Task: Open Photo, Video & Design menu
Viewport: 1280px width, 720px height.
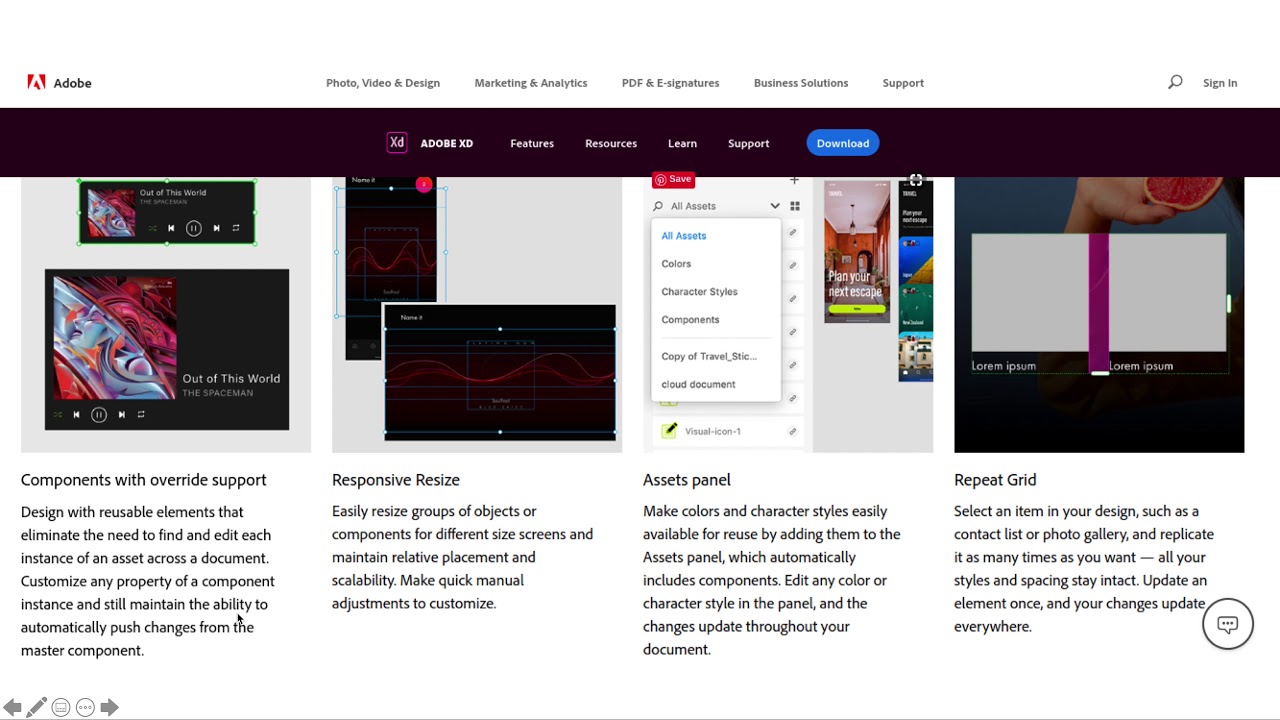Action: point(383,83)
